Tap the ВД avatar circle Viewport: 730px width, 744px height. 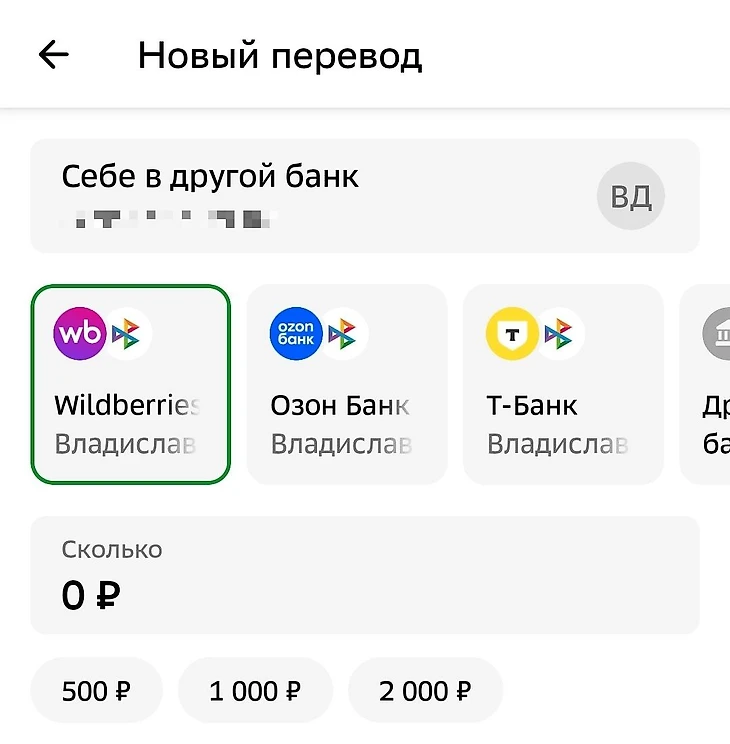click(x=631, y=196)
